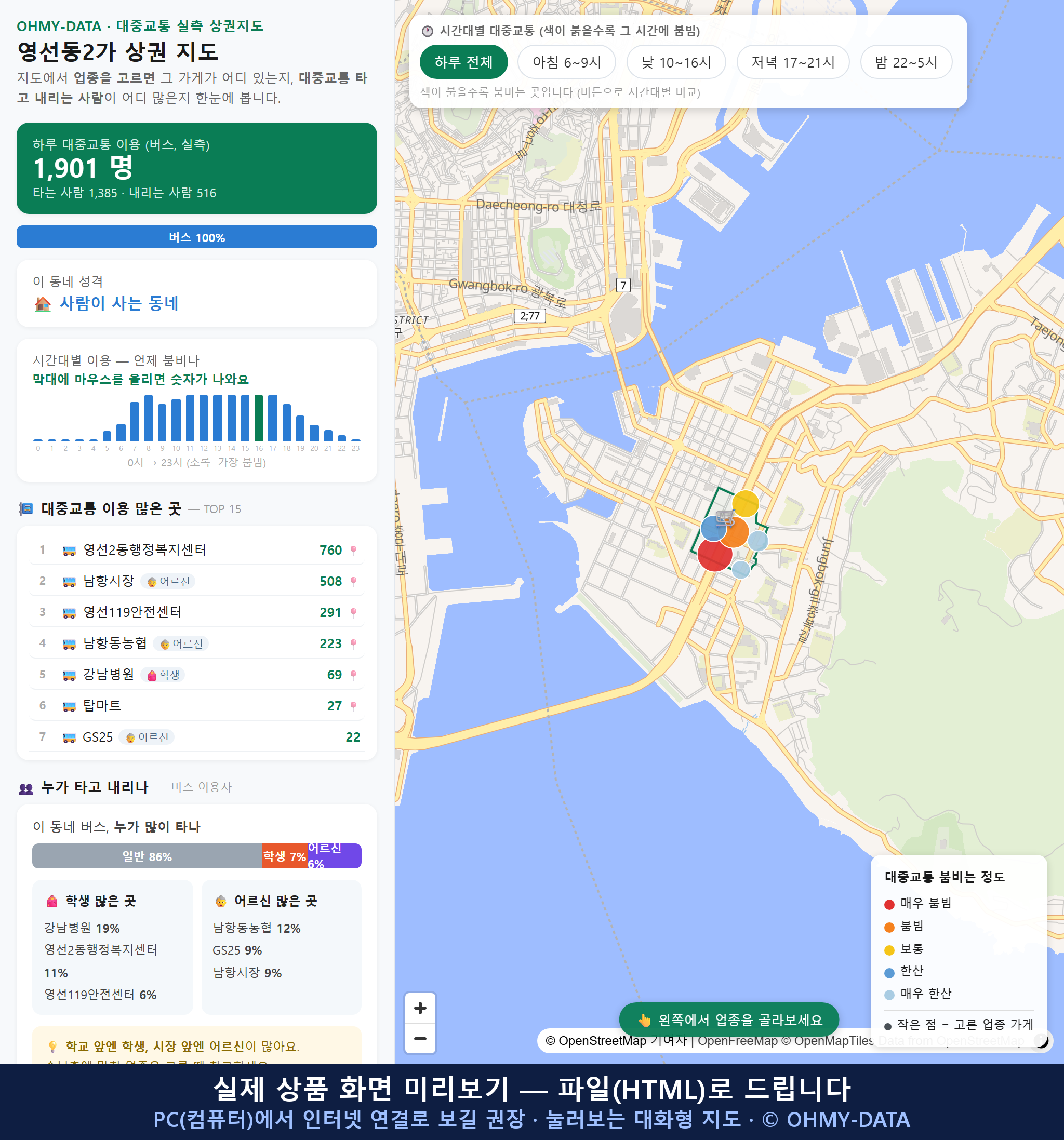The image size is (1064, 1140).
Task: Click the clock icon beside 시간대별 대중교통
Action: click(x=428, y=31)
